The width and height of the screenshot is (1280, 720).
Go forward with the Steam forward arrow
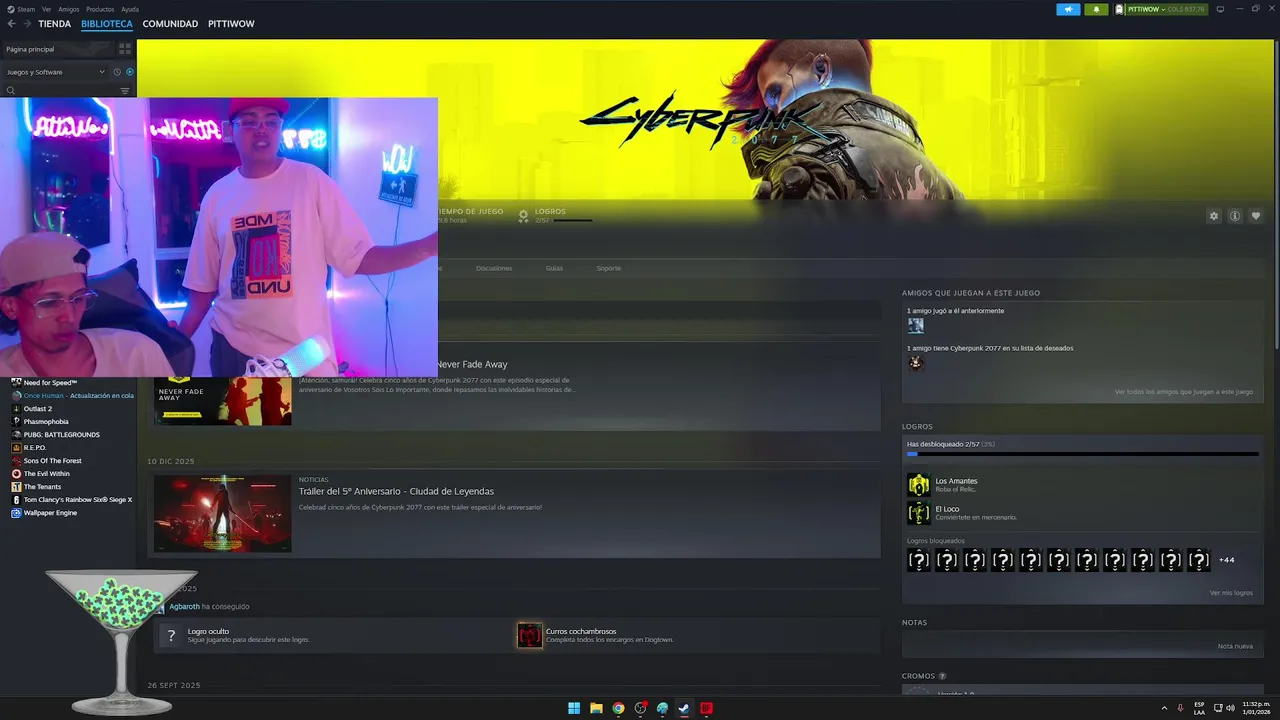[25, 24]
